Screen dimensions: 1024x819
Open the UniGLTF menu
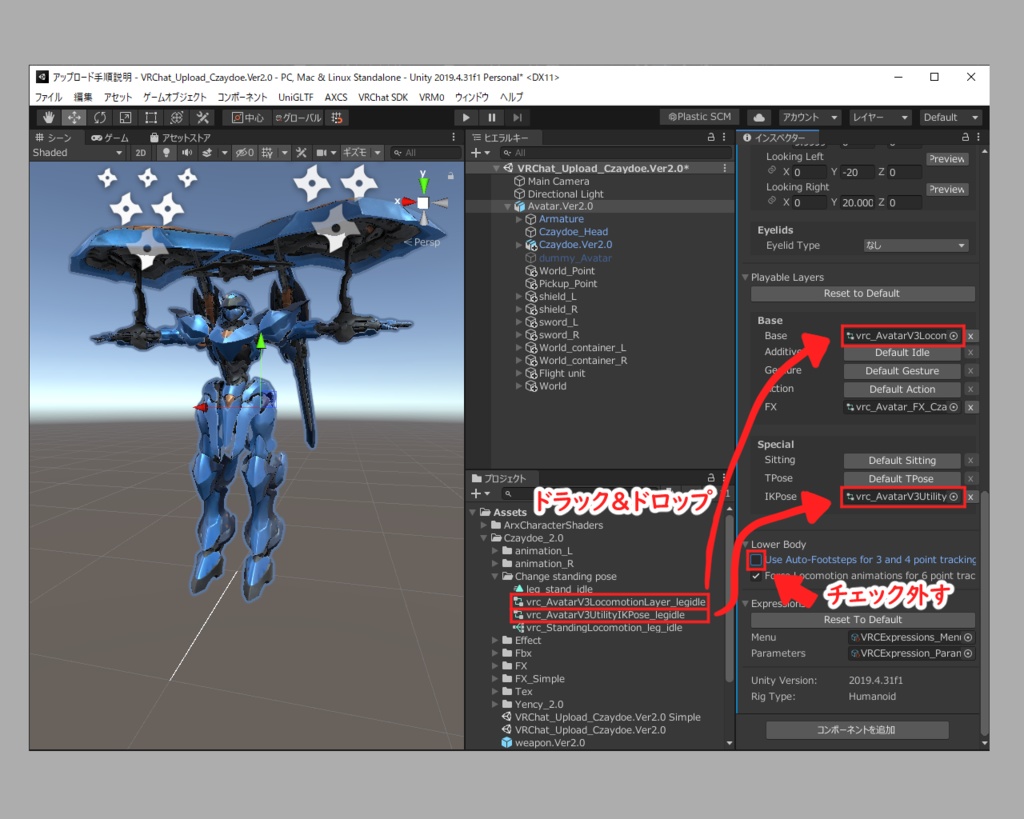296,97
